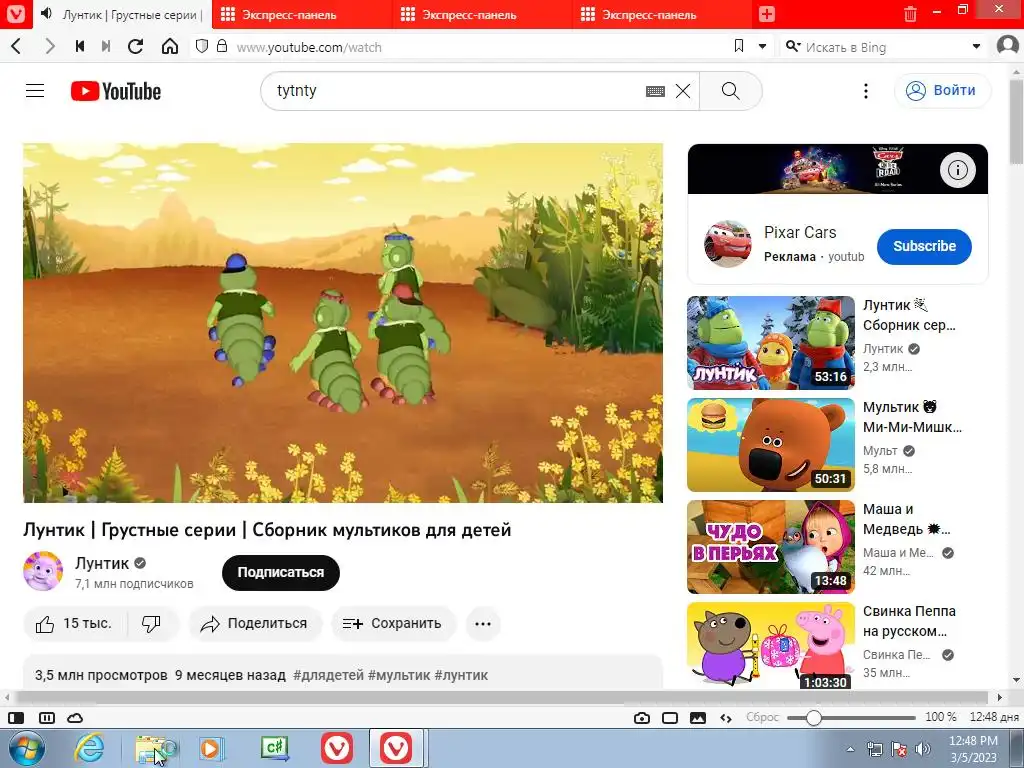
Task: Go to YouTube home via logo
Action: click(x=116, y=91)
